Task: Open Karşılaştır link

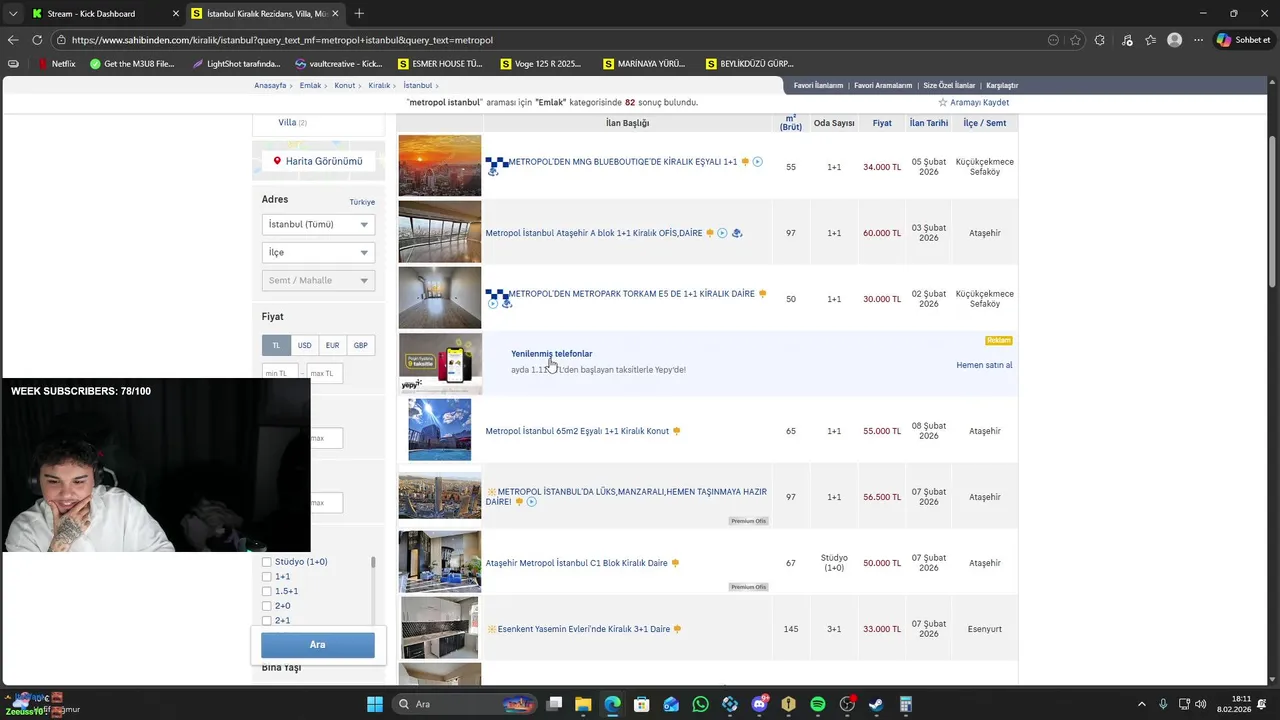Action: click(1002, 85)
